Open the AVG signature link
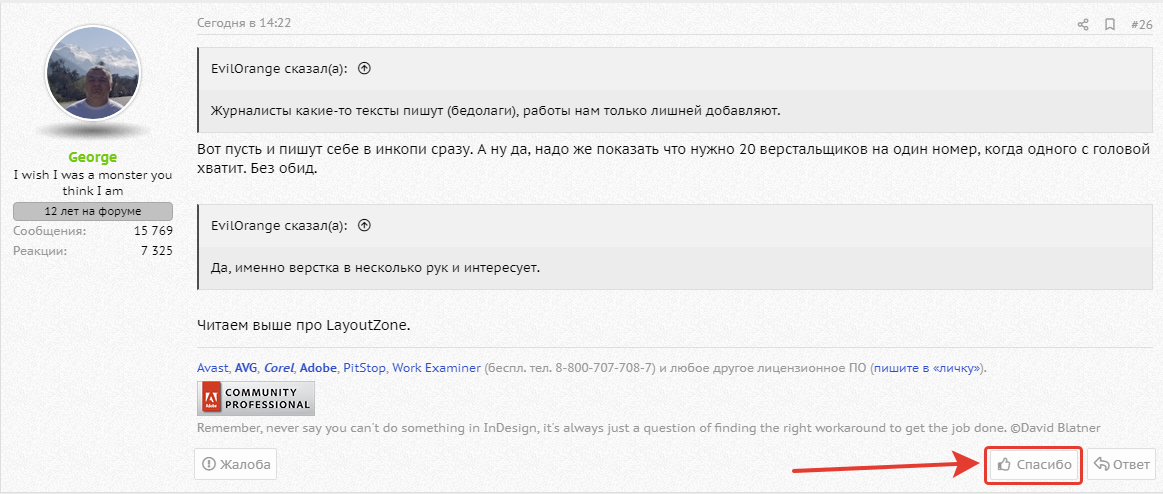This screenshot has width=1163, height=494. (245, 368)
